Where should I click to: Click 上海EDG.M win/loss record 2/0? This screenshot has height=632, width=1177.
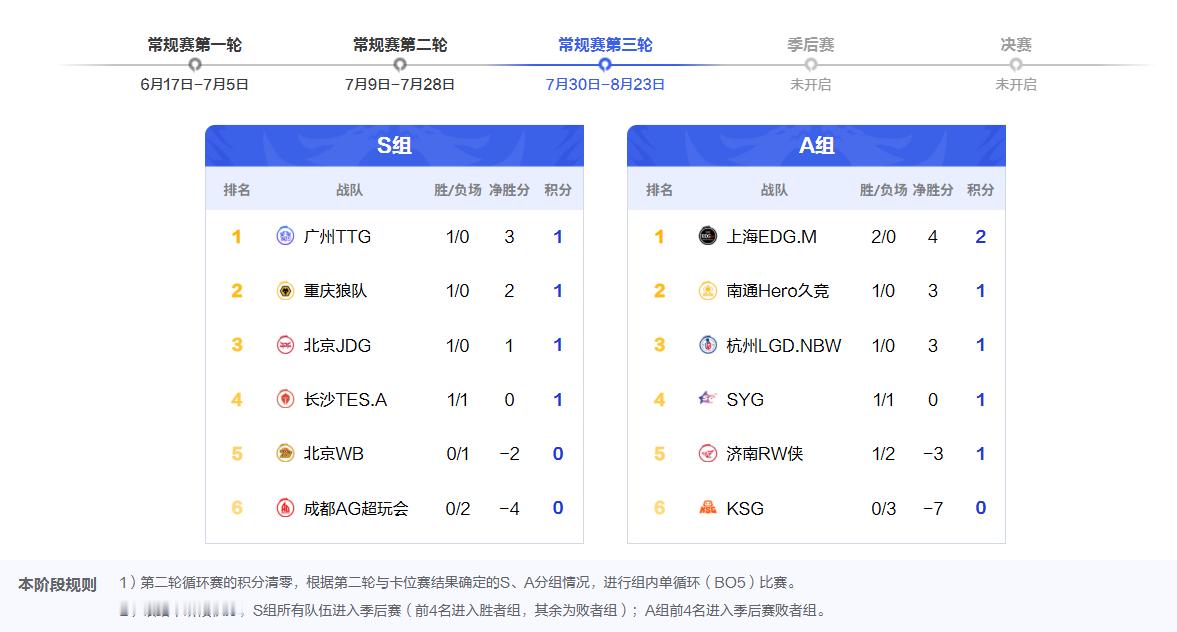884,236
